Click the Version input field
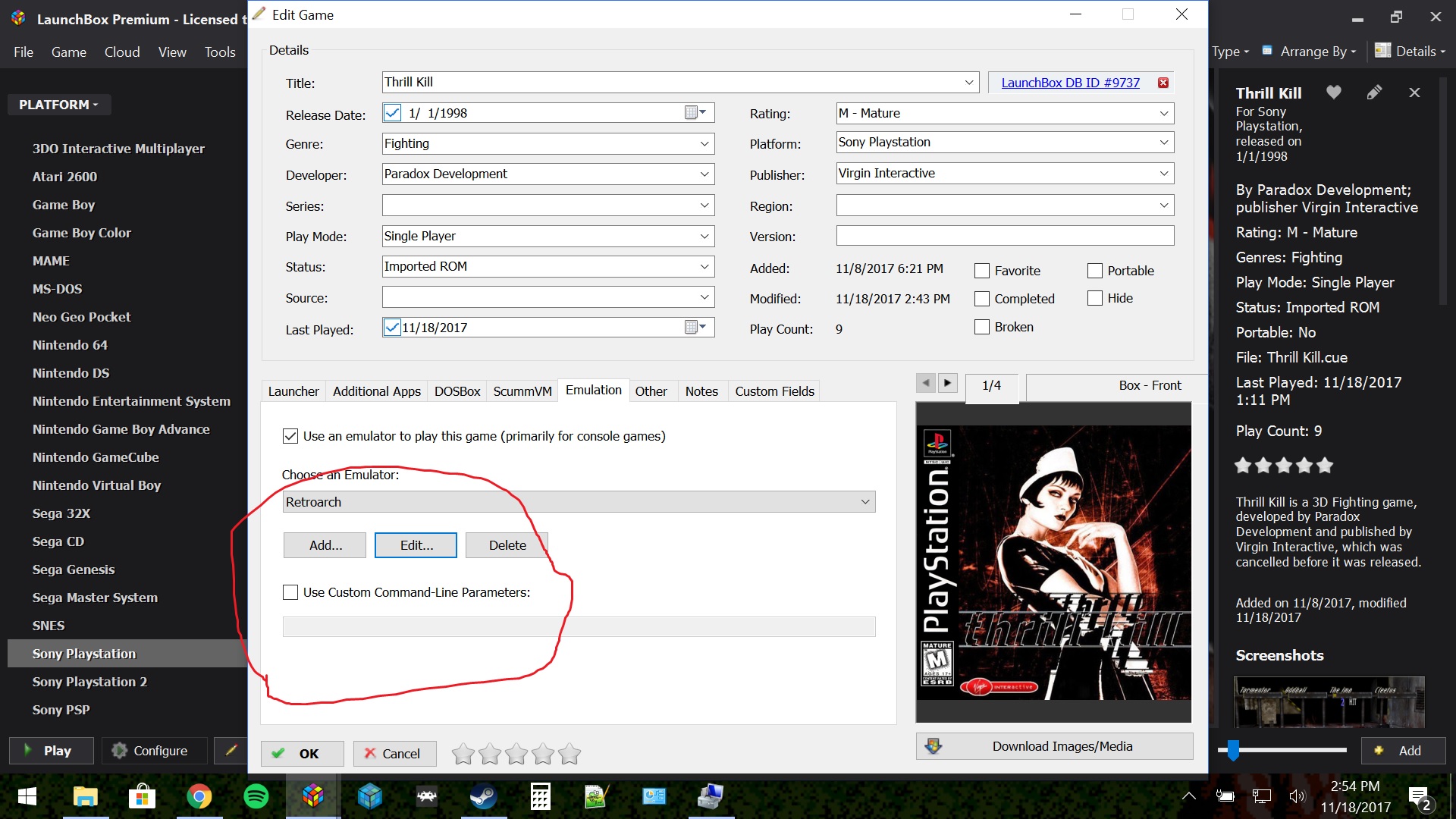Screen dimensions: 1456x819 coord(1005,236)
